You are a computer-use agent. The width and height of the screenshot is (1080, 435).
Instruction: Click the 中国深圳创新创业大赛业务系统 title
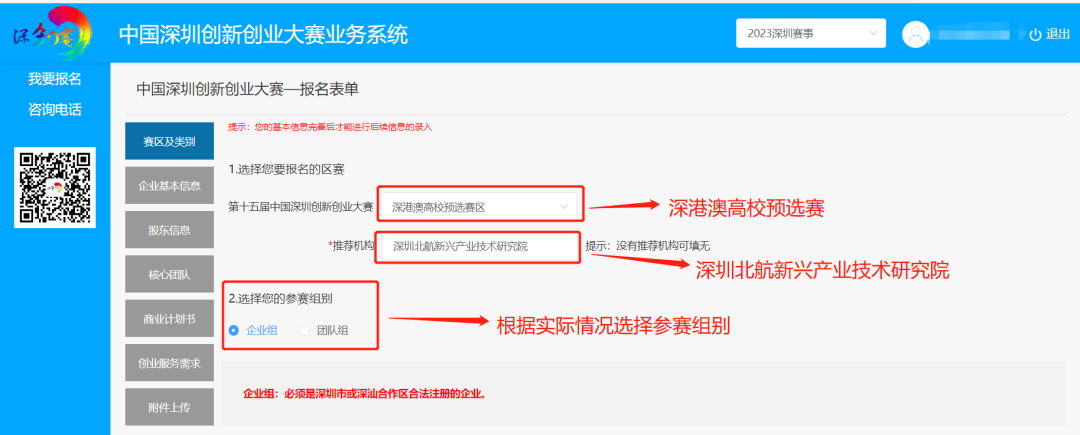coord(263,34)
